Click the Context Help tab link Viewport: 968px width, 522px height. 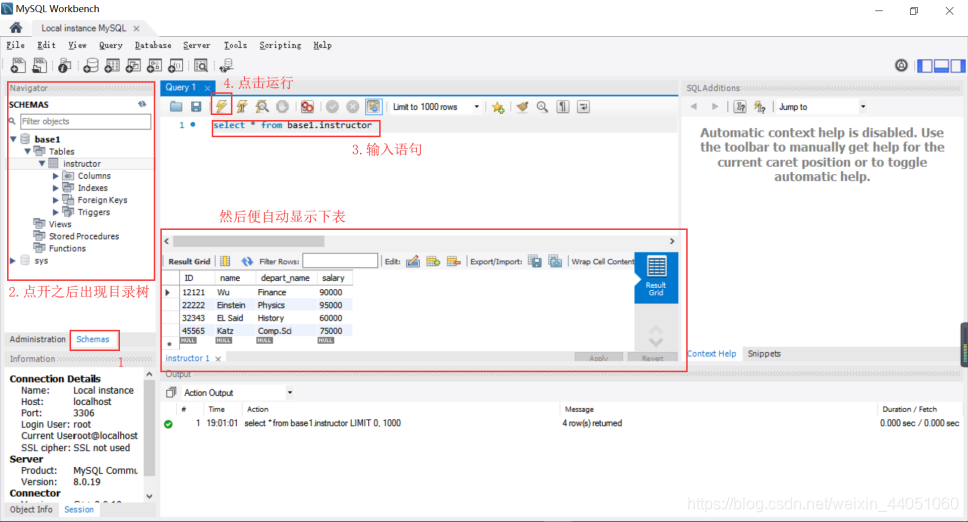point(712,354)
